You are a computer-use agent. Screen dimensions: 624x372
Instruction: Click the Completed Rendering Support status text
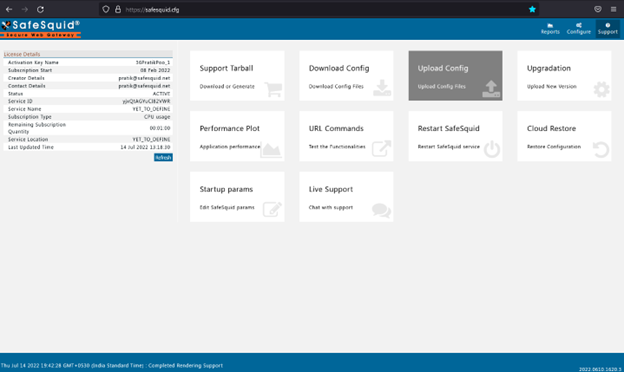coord(185,366)
